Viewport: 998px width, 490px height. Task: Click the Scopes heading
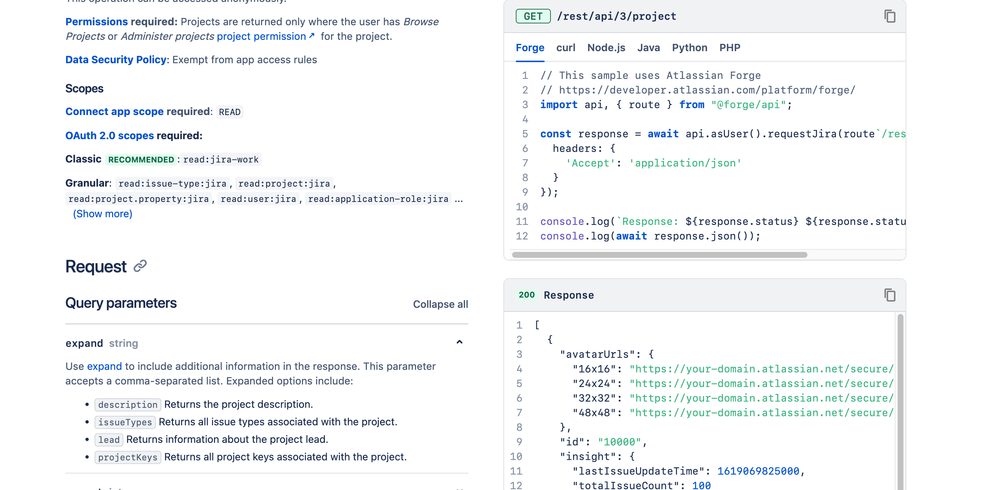(84, 88)
